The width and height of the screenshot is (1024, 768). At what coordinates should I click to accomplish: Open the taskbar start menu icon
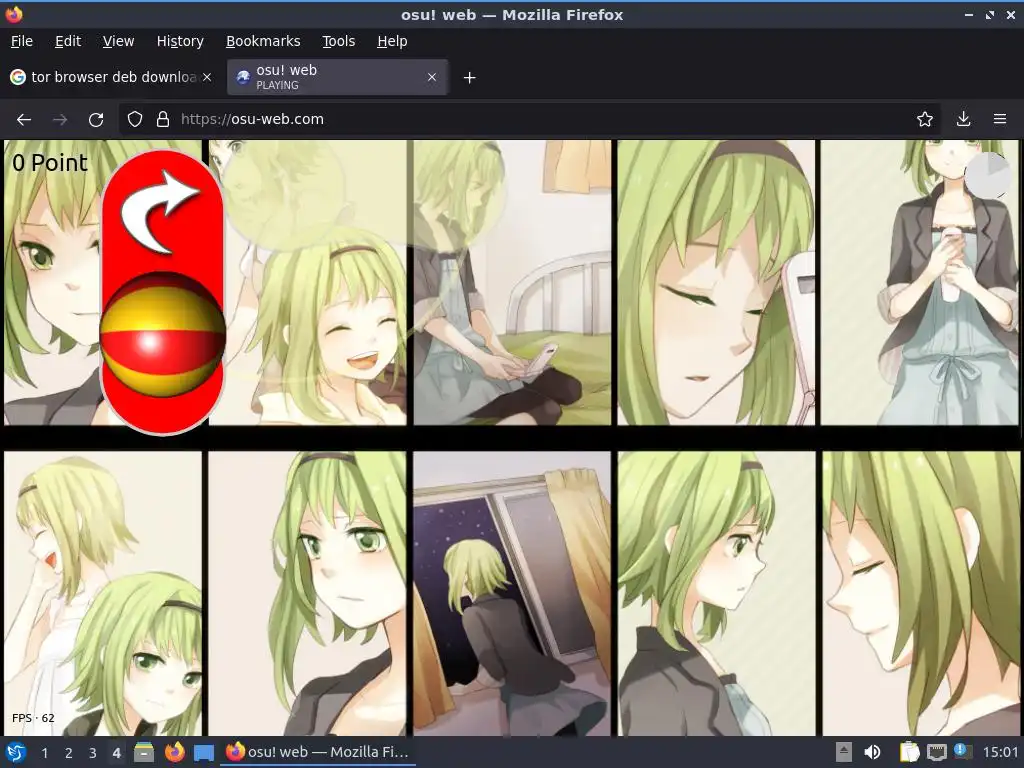pos(16,752)
